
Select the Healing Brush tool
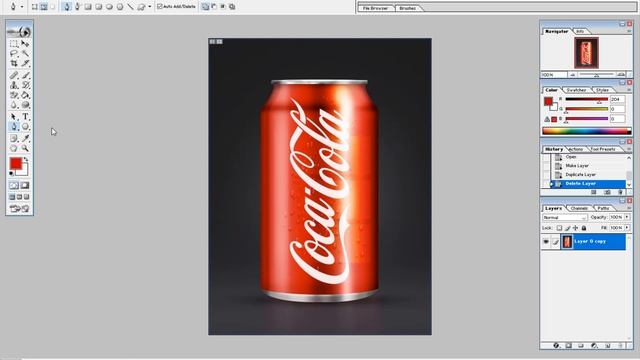[14, 75]
